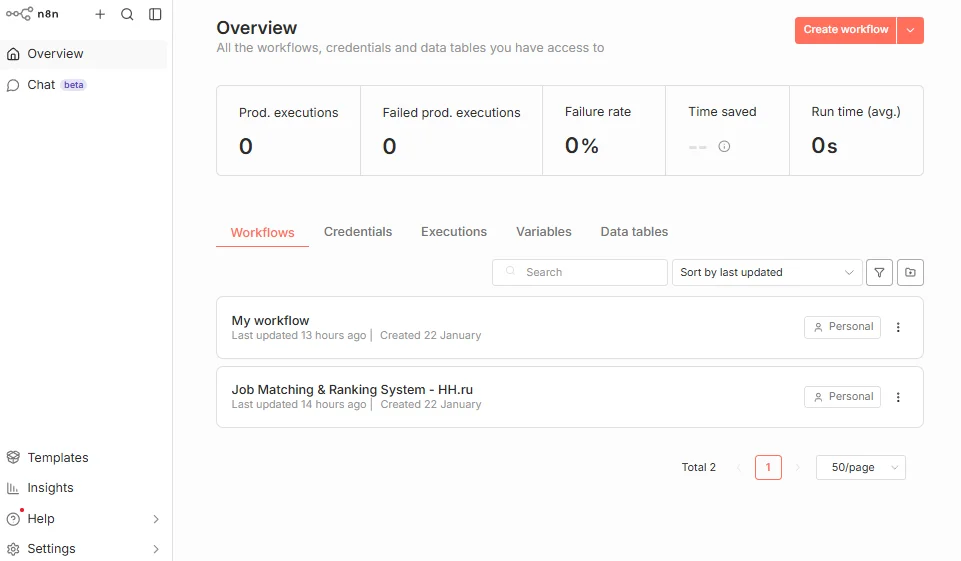
Task: Collapse sidebar using the panel toggle icon
Action: [x=155, y=14]
